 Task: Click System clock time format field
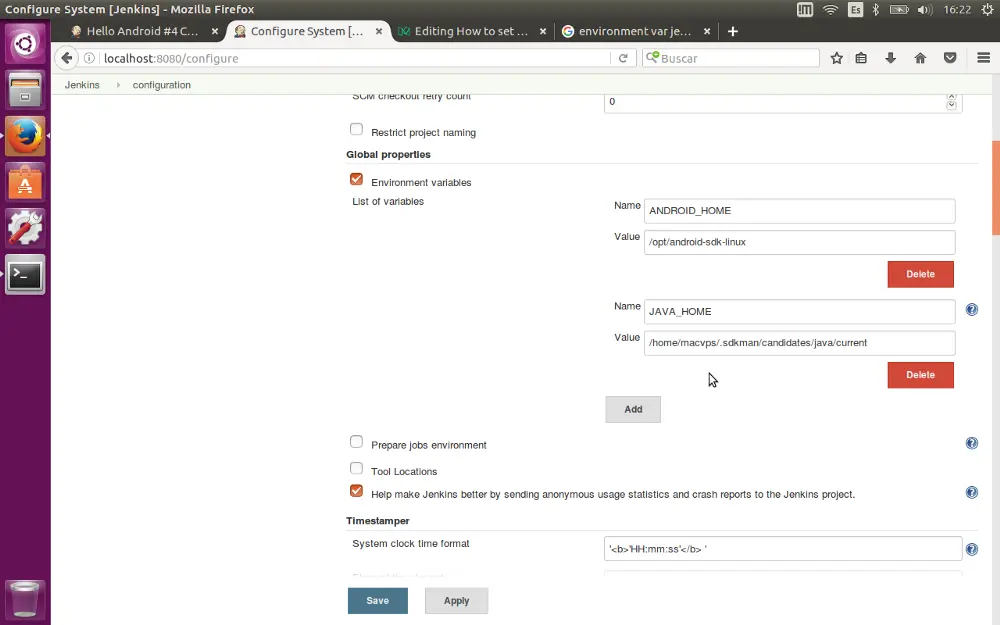pos(783,549)
